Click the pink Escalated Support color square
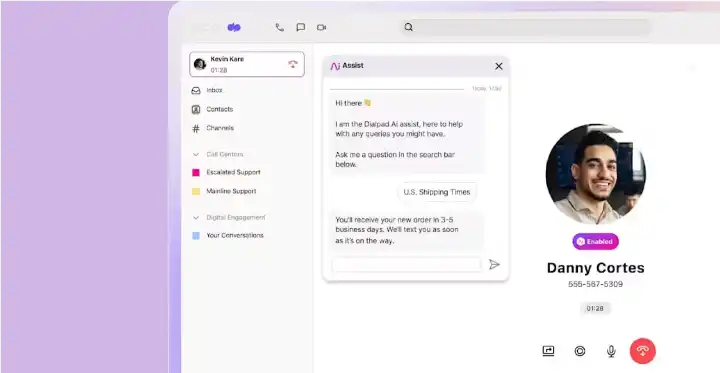720x373 pixels. click(x=196, y=173)
